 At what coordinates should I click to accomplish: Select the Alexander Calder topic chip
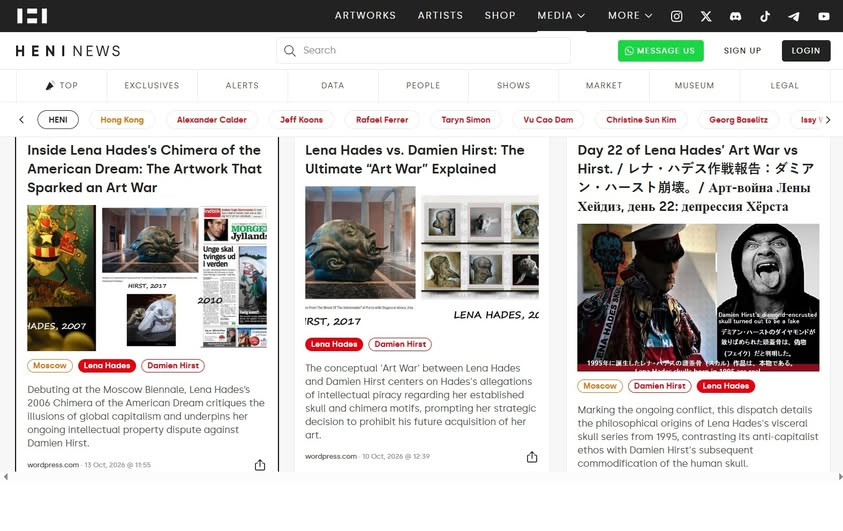click(212, 120)
